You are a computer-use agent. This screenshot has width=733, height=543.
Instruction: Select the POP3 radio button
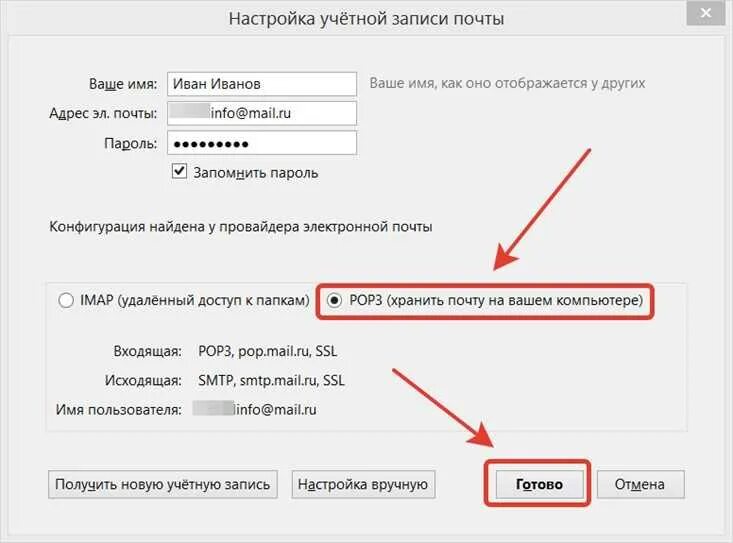(x=334, y=300)
